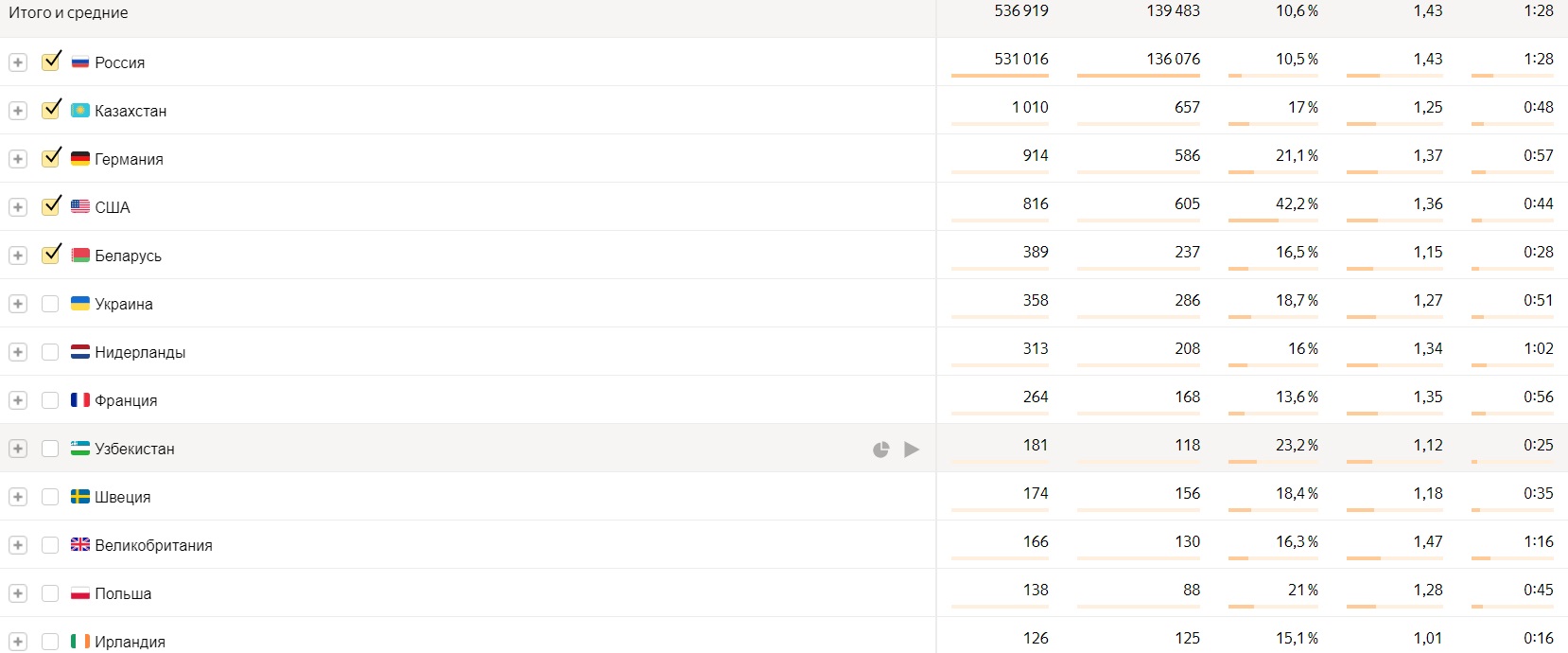Open the Ирландия row expander

pos(18,642)
